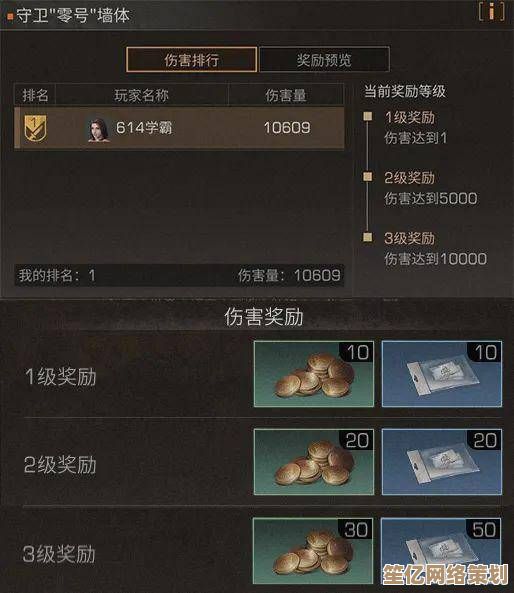Viewport: 514px width, 593px height.
Task: Click the 我的排名 summary bar
Action: coord(179,275)
